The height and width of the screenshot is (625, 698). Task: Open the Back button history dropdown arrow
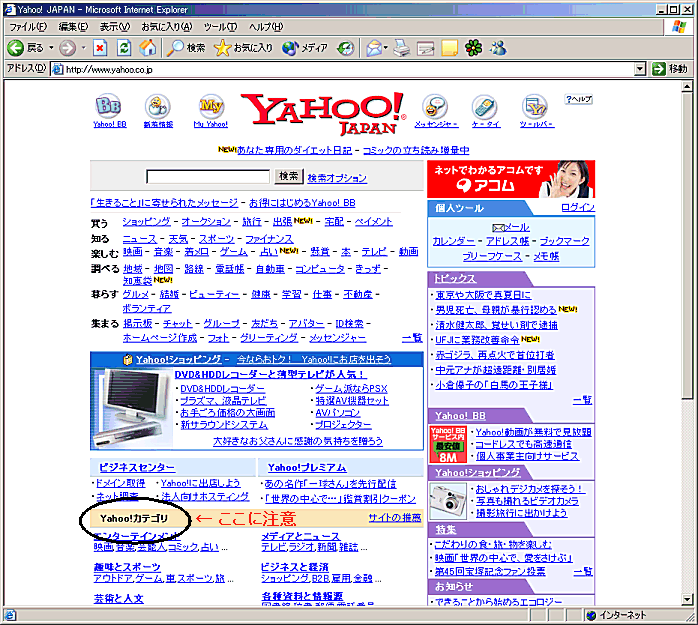(x=51, y=48)
